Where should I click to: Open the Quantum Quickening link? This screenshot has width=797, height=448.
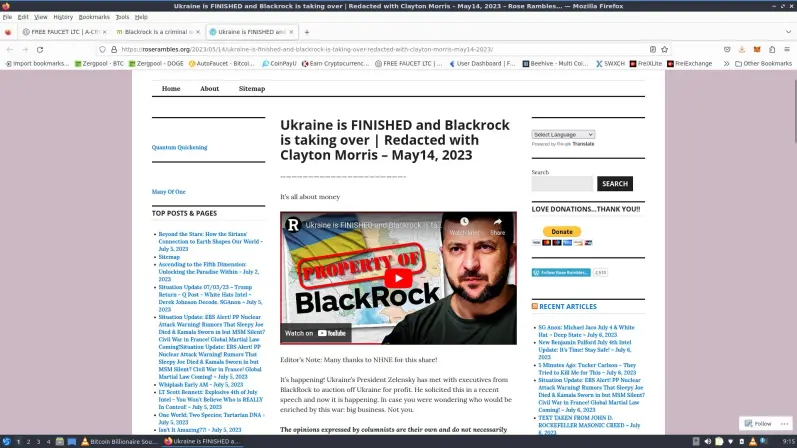179,147
